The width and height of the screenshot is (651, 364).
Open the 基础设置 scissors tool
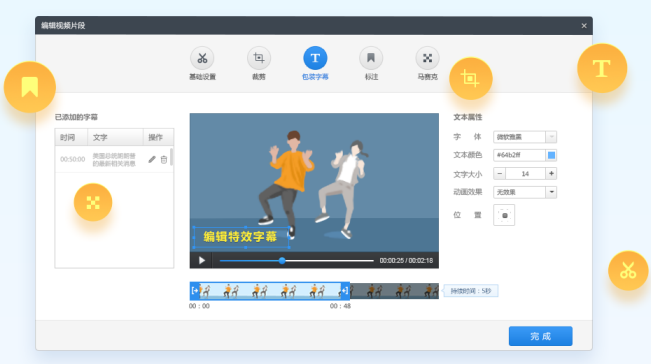(x=202, y=58)
